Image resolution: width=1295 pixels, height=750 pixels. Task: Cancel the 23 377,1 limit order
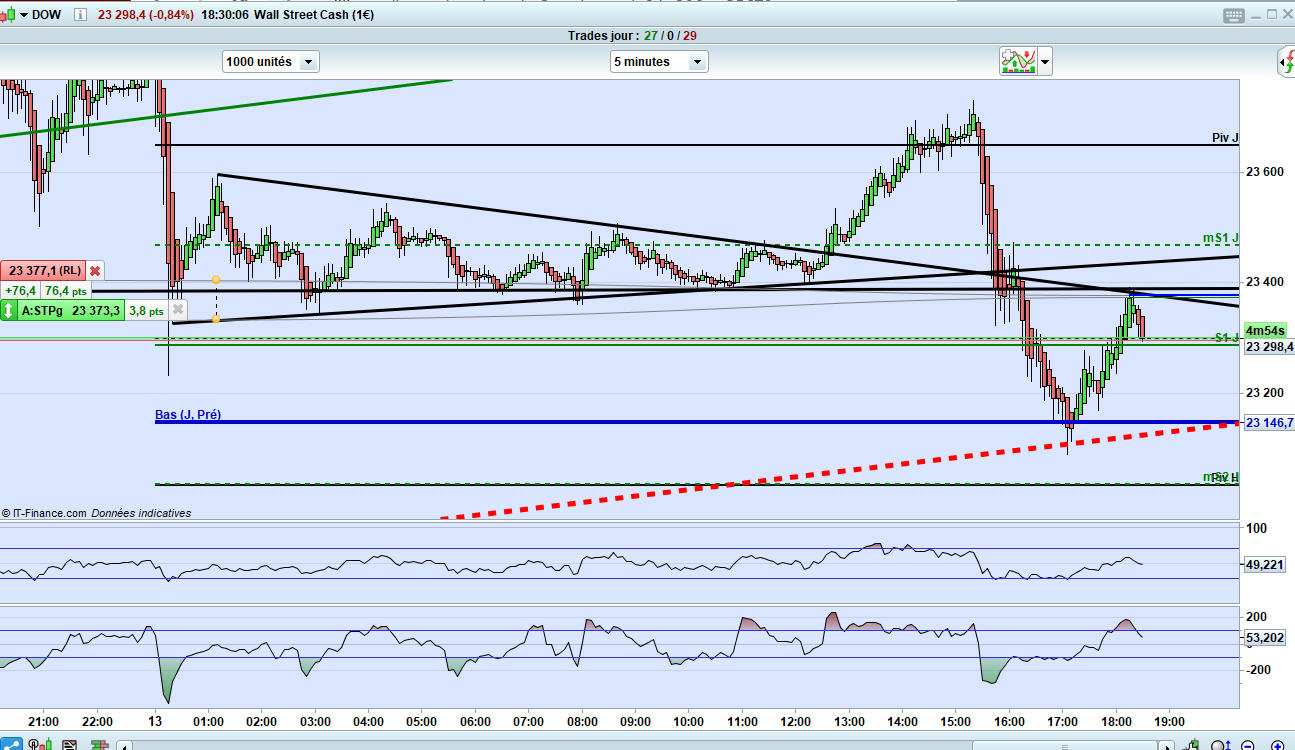click(95, 270)
